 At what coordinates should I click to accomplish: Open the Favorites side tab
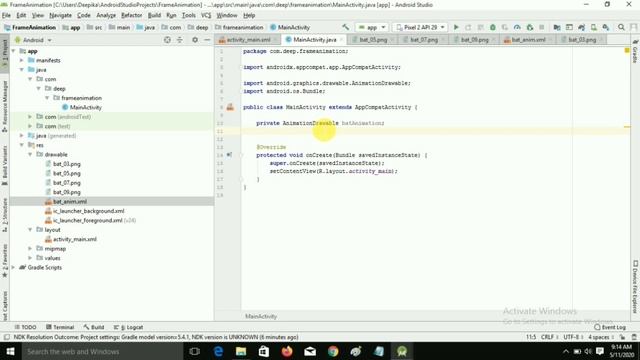(5, 261)
